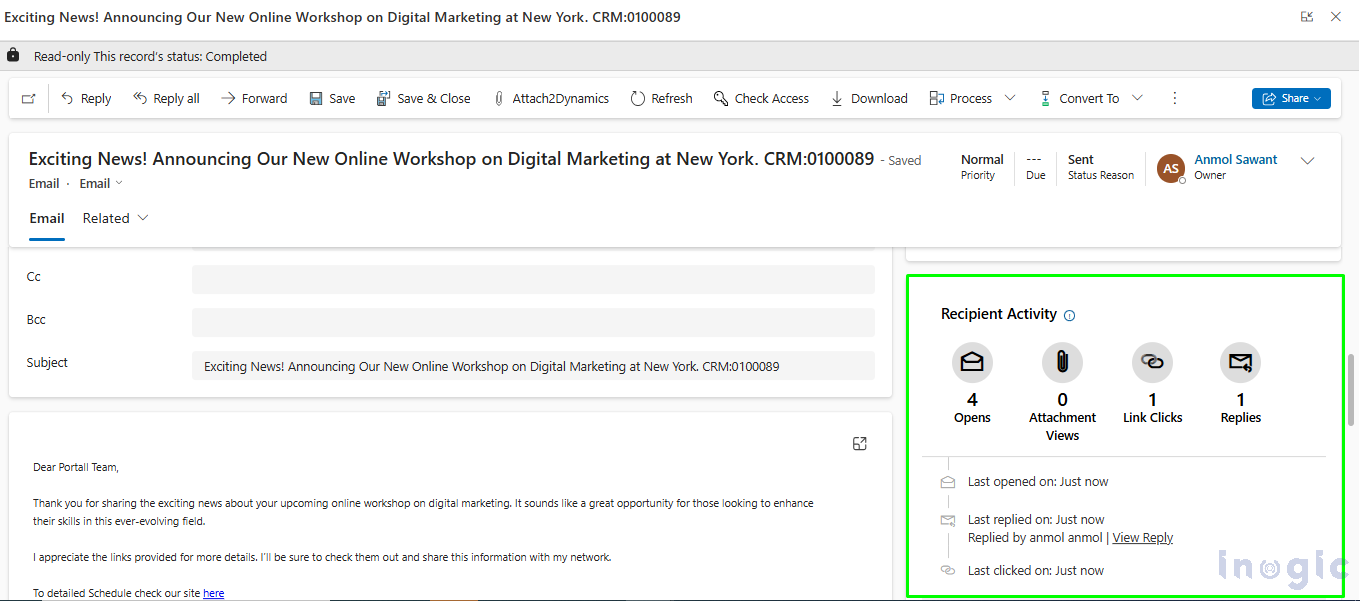Open more commands overflow menu
This screenshot has height=601, width=1360.
1175,98
